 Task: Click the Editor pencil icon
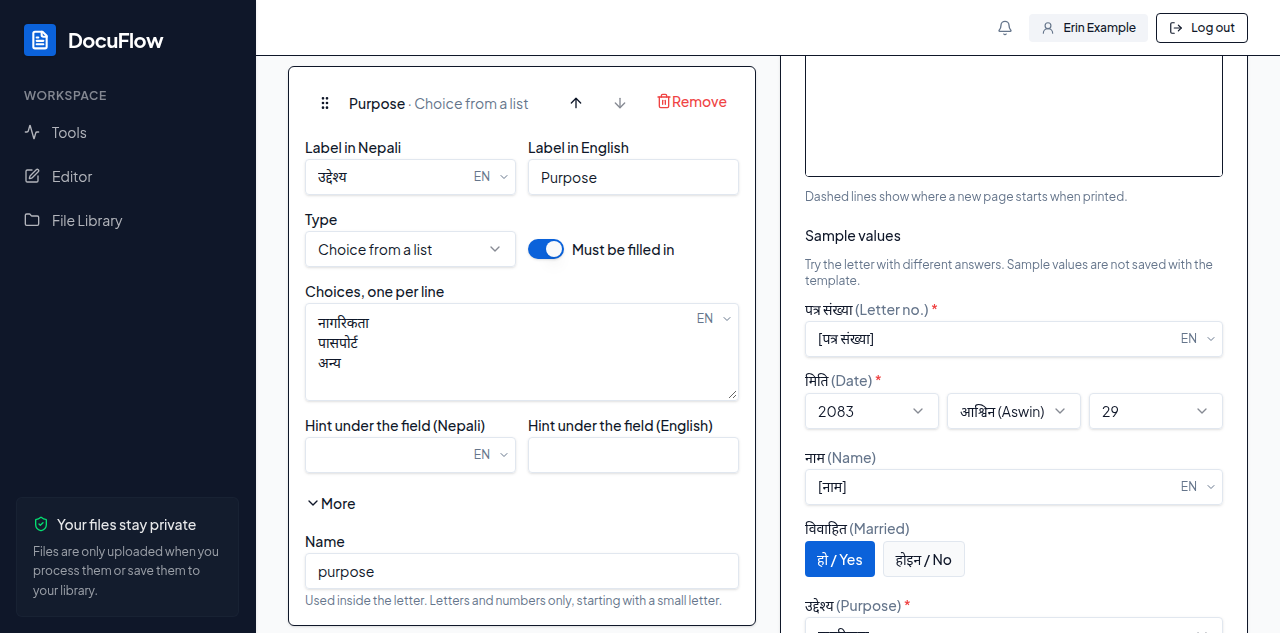tap(32, 176)
